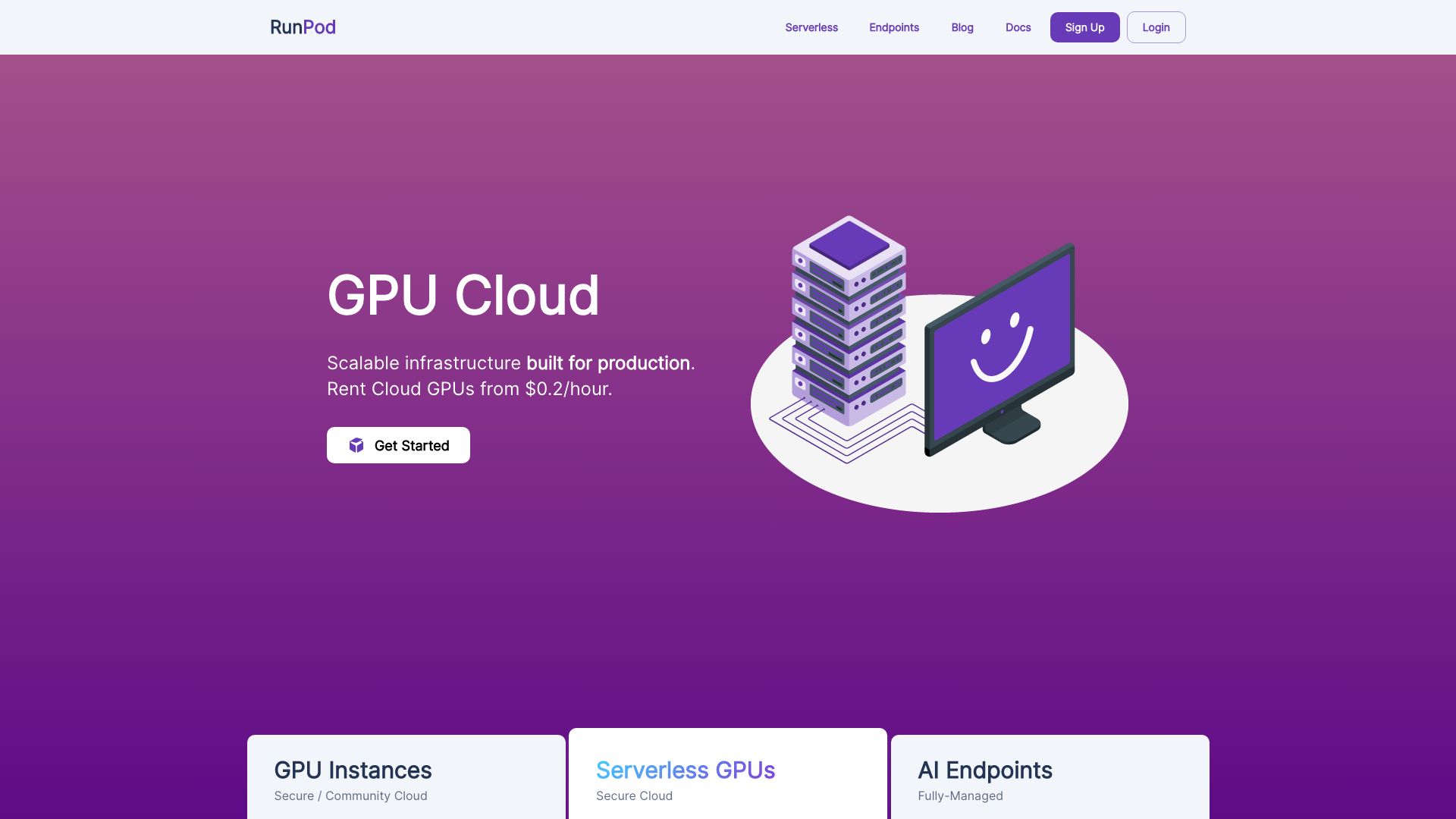Open the Serverless nav link
Image resolution: width=1456 pixels, height=819 pixels.
[x=811, y=27]
